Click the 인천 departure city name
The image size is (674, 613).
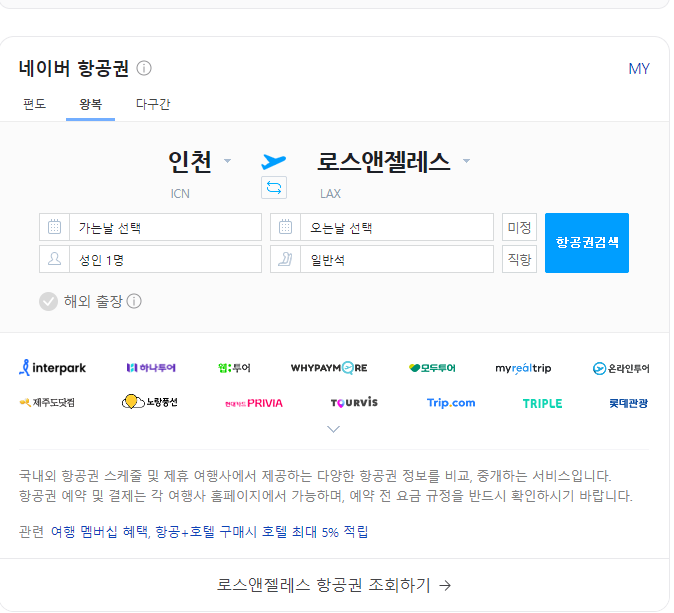pos(190,162)
